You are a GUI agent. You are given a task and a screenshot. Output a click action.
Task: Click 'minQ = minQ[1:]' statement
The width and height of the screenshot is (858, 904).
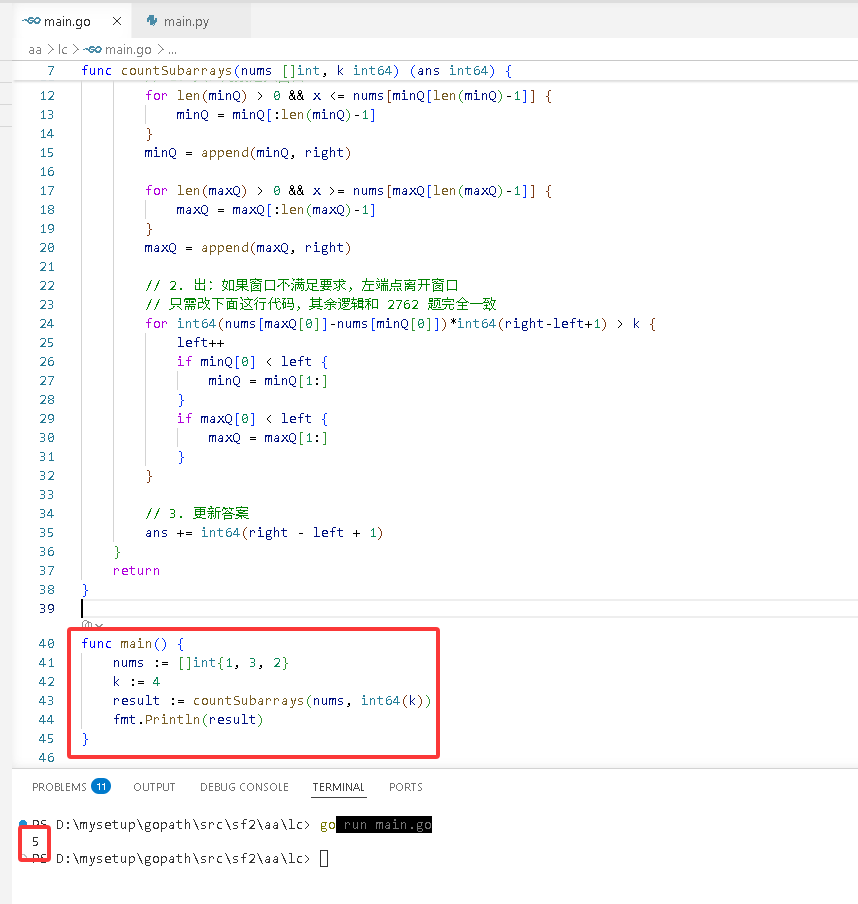click(268, 381)
